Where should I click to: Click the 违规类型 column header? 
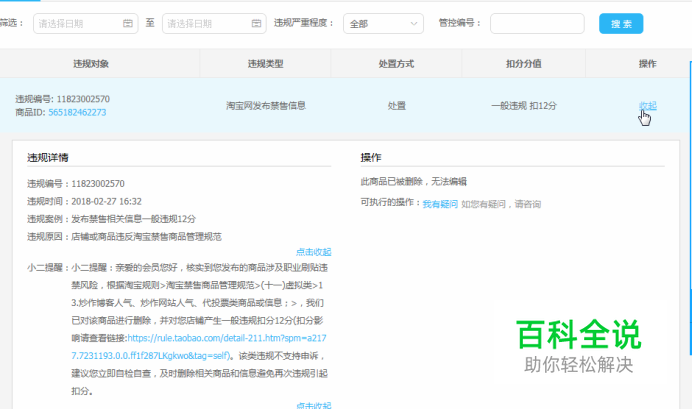tap(265, 64)
